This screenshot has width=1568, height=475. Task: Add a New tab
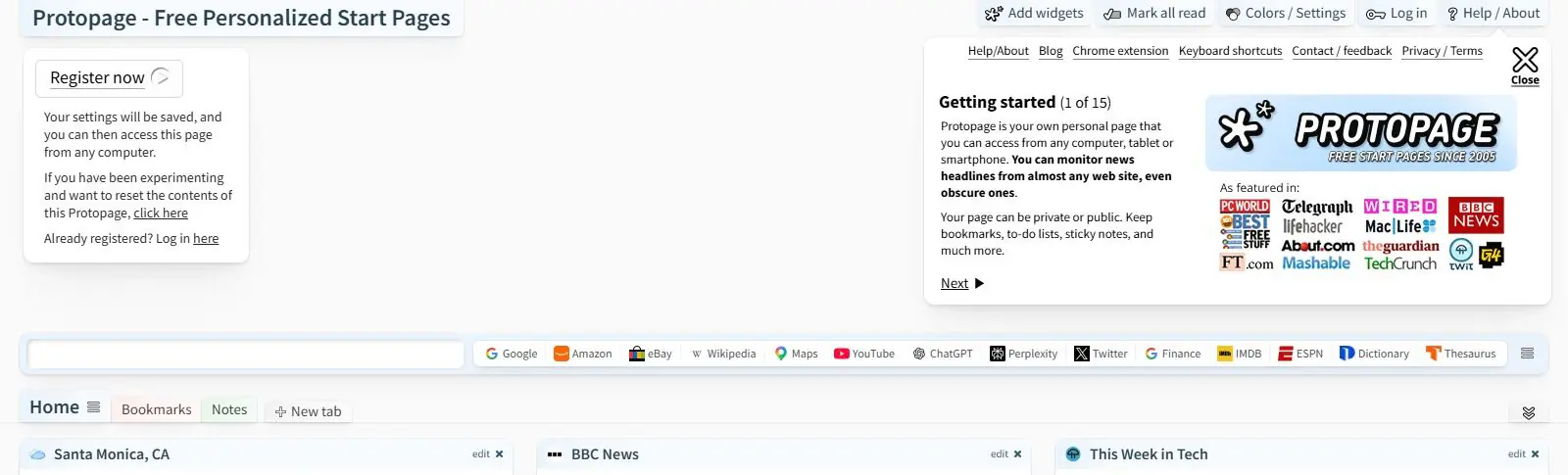pyautogui.click(x=308, y=412)
